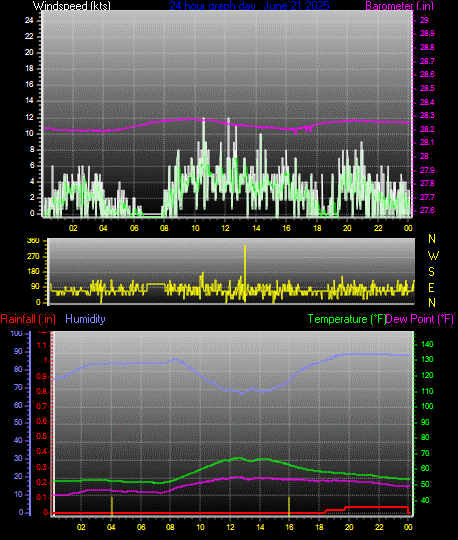Select windspeed axis value 22
The image size is (458, 540).
pyautogui.click(x=29, y=36)
